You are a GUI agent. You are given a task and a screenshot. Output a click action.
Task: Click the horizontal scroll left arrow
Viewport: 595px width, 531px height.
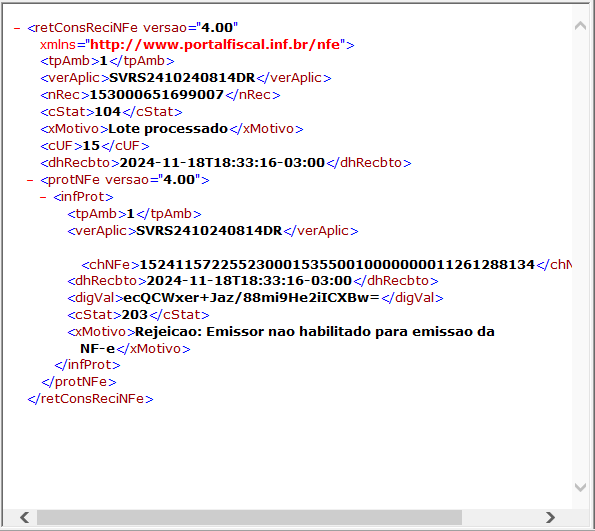pyautogui.click(x=25, y=517)
